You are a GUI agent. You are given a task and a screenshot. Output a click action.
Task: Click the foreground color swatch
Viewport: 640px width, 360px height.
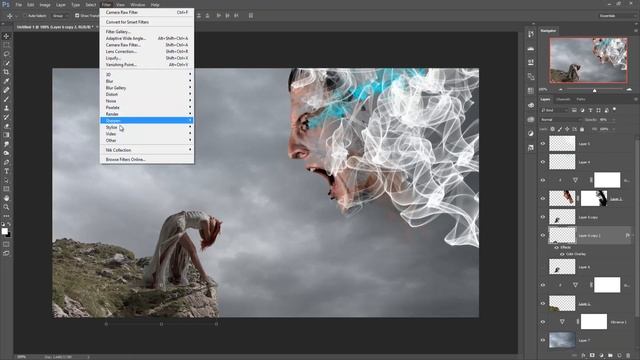tap(4, 231)
